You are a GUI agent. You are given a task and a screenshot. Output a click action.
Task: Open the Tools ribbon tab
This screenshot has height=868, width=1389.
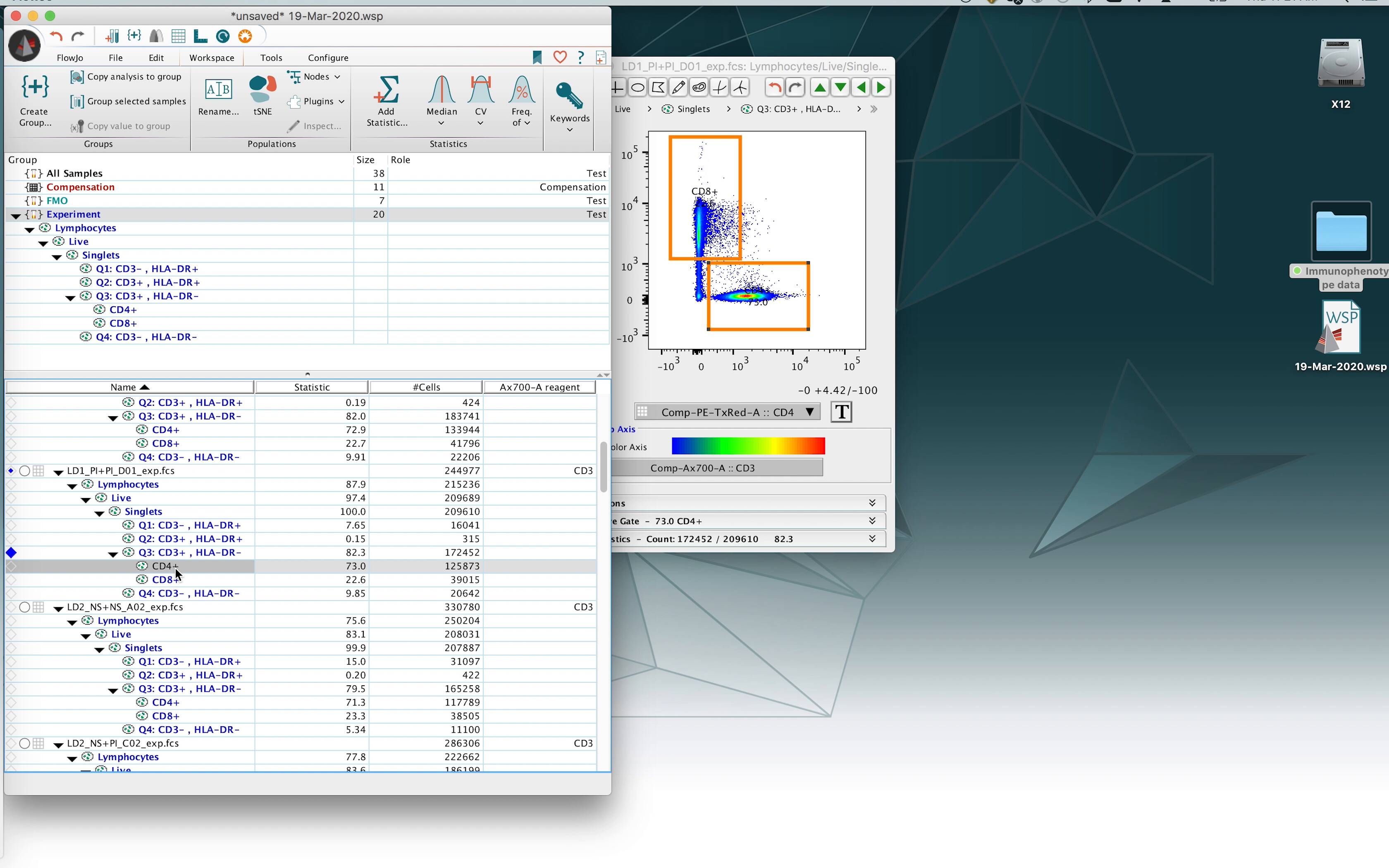tap(271, 58)
